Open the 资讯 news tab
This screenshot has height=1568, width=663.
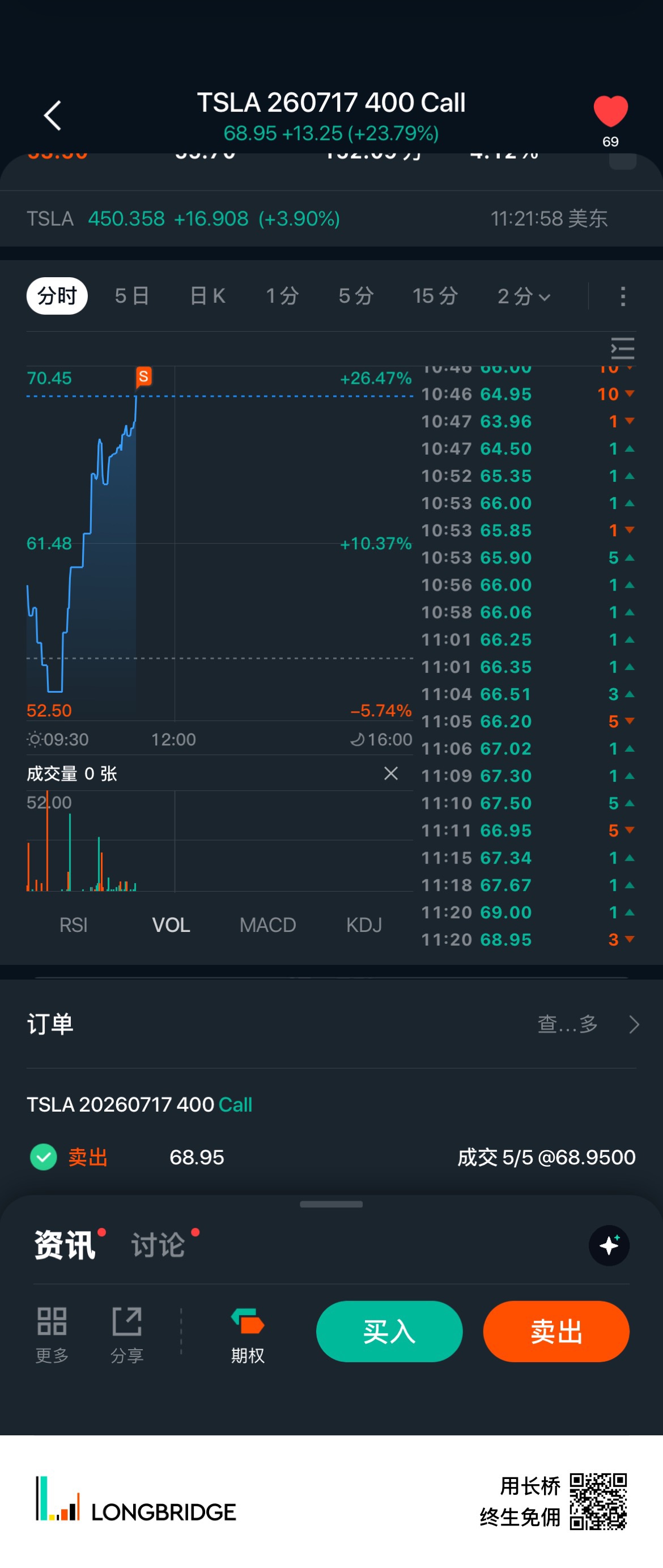click(65, 1245)
